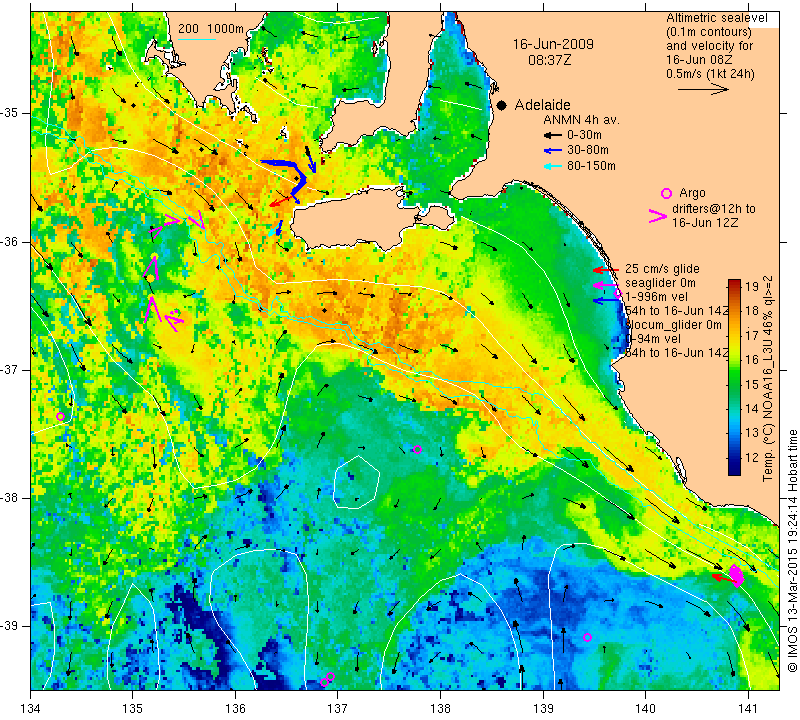This screenshot has width=800, height=720.
Task: Click the 08:37Z time stamp
Action: click(549, 60)
